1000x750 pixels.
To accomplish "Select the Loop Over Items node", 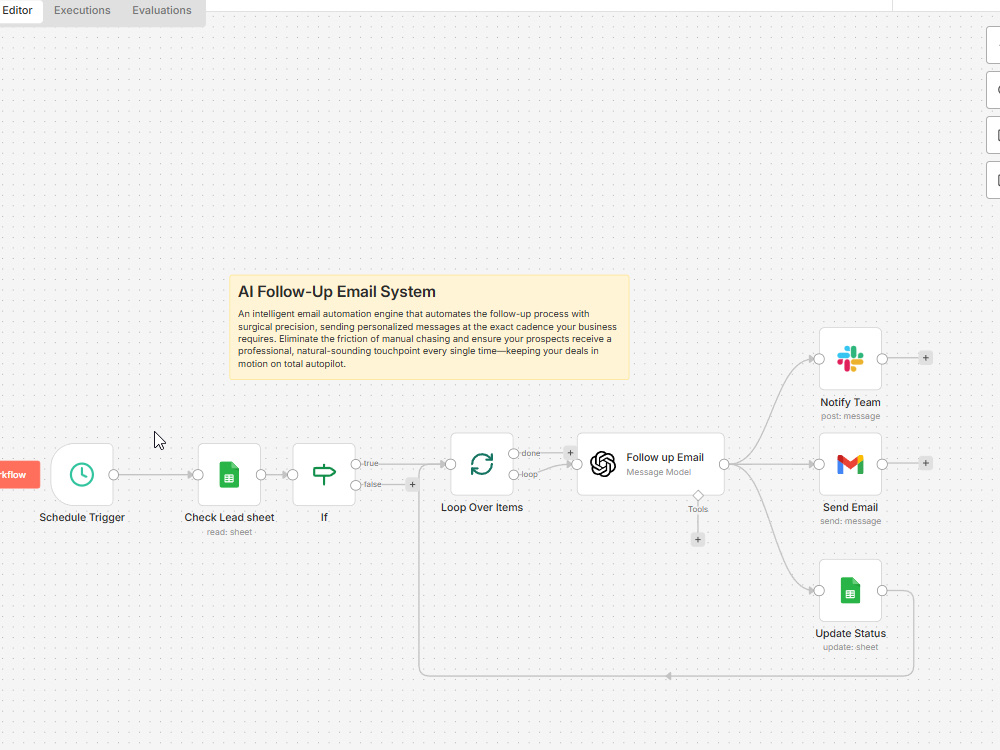I will [x=482, y=464].
